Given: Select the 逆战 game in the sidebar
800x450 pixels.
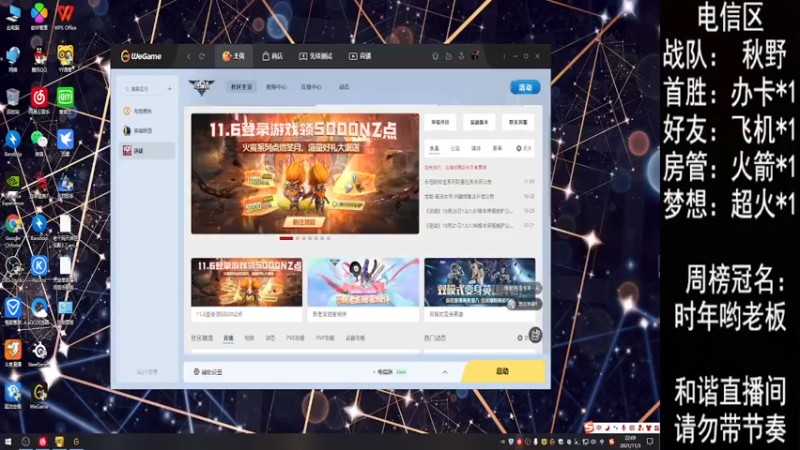Looking at the screenshot, I should (147, 151).
